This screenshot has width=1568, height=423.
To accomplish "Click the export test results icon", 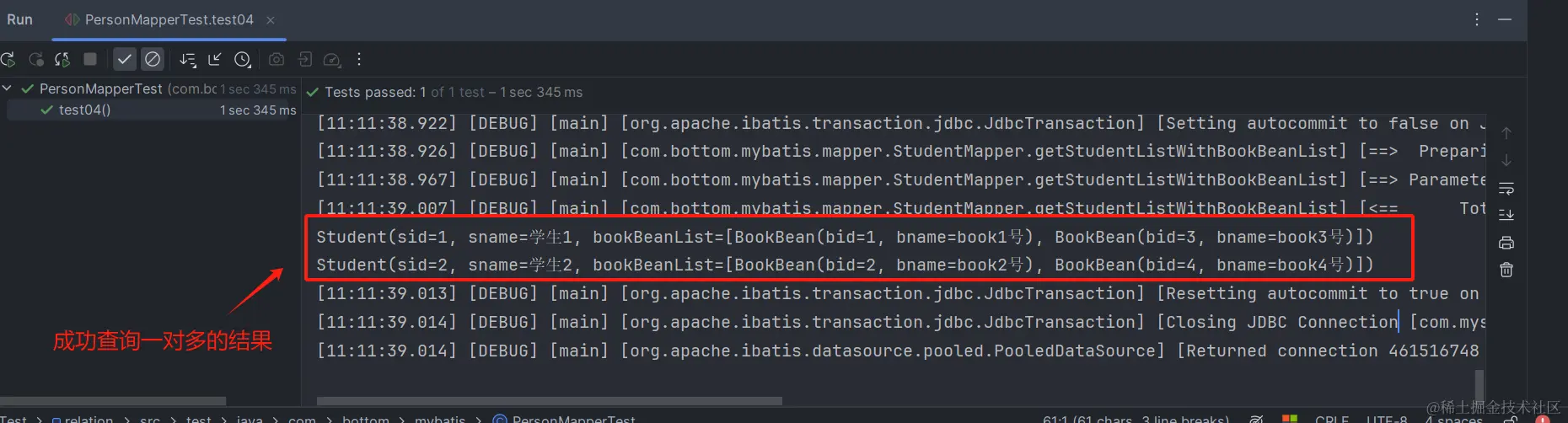I will tap(305, 59).
